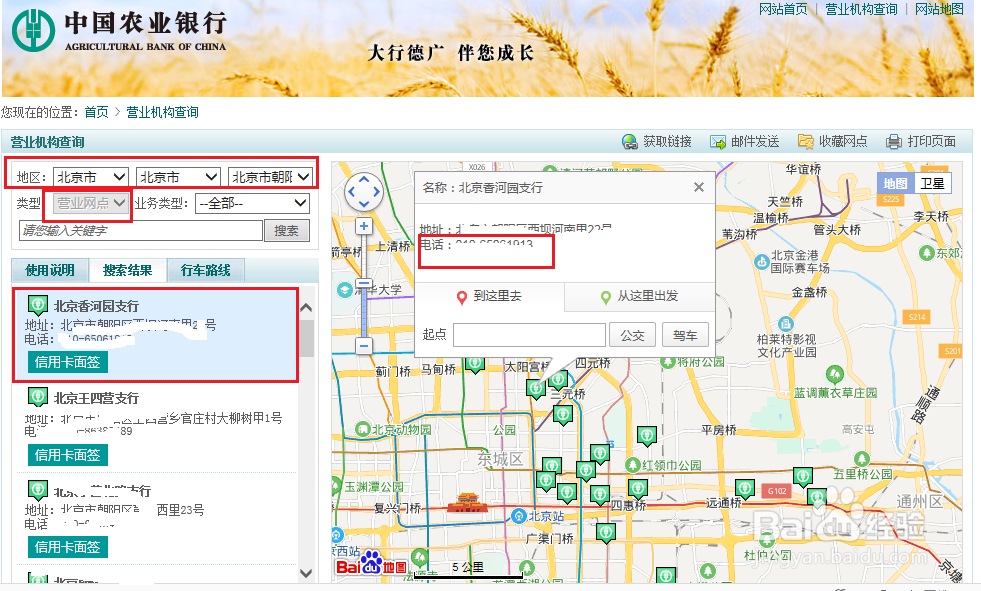The image size is (981, 591).
Task: Click the 柏莱特影视文化产业园 map icon
Action: [x=786, y=324]
